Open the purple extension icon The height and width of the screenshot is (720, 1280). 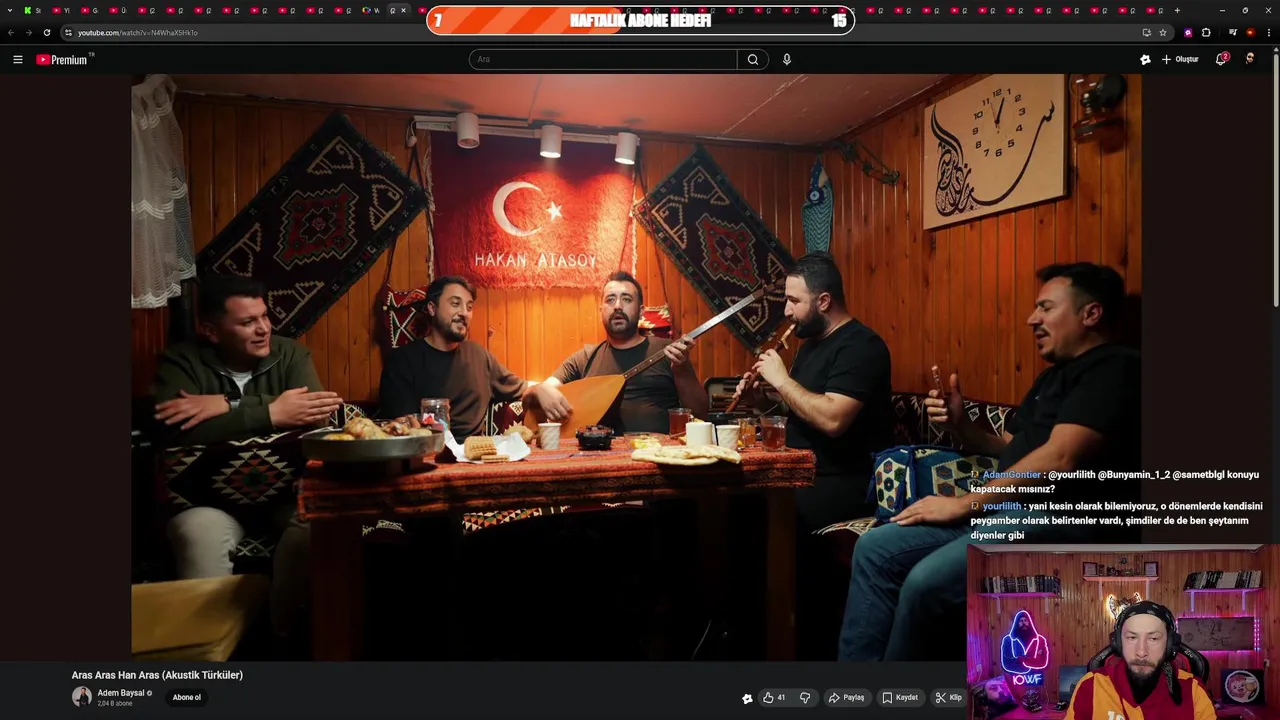[1188, 32]
